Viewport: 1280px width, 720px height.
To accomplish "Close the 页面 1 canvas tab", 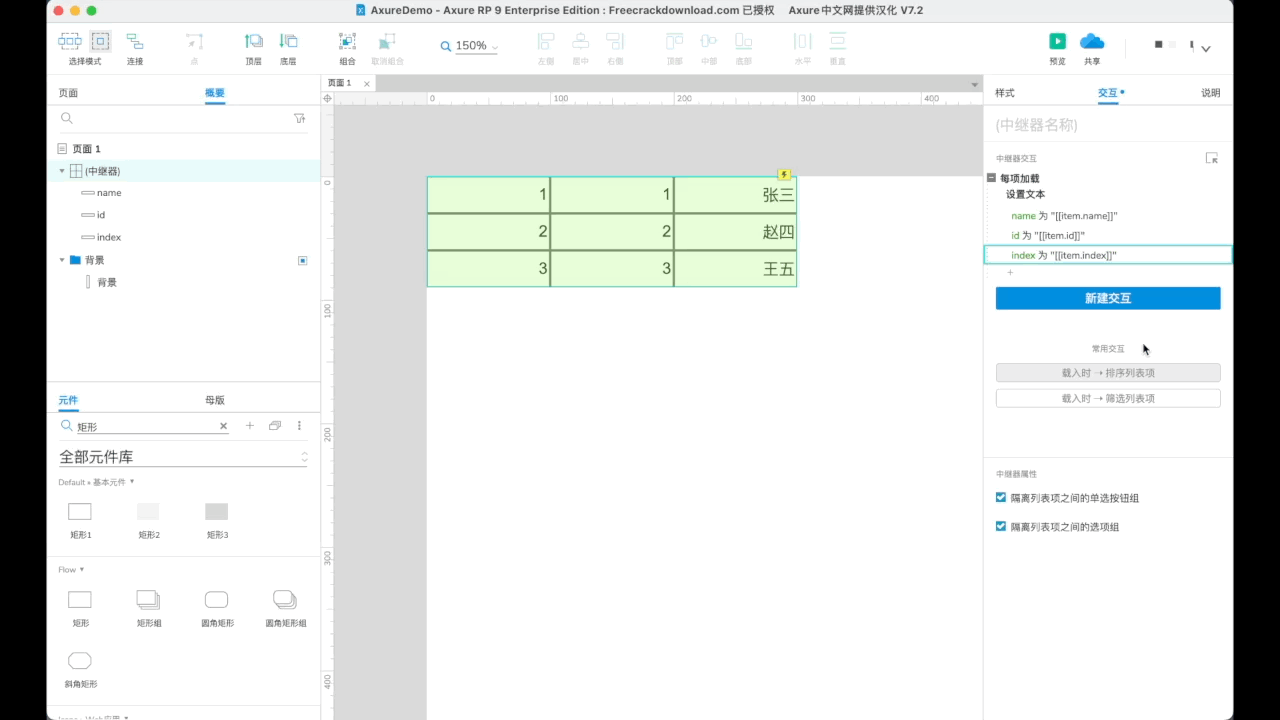I will tap(367, 84).
